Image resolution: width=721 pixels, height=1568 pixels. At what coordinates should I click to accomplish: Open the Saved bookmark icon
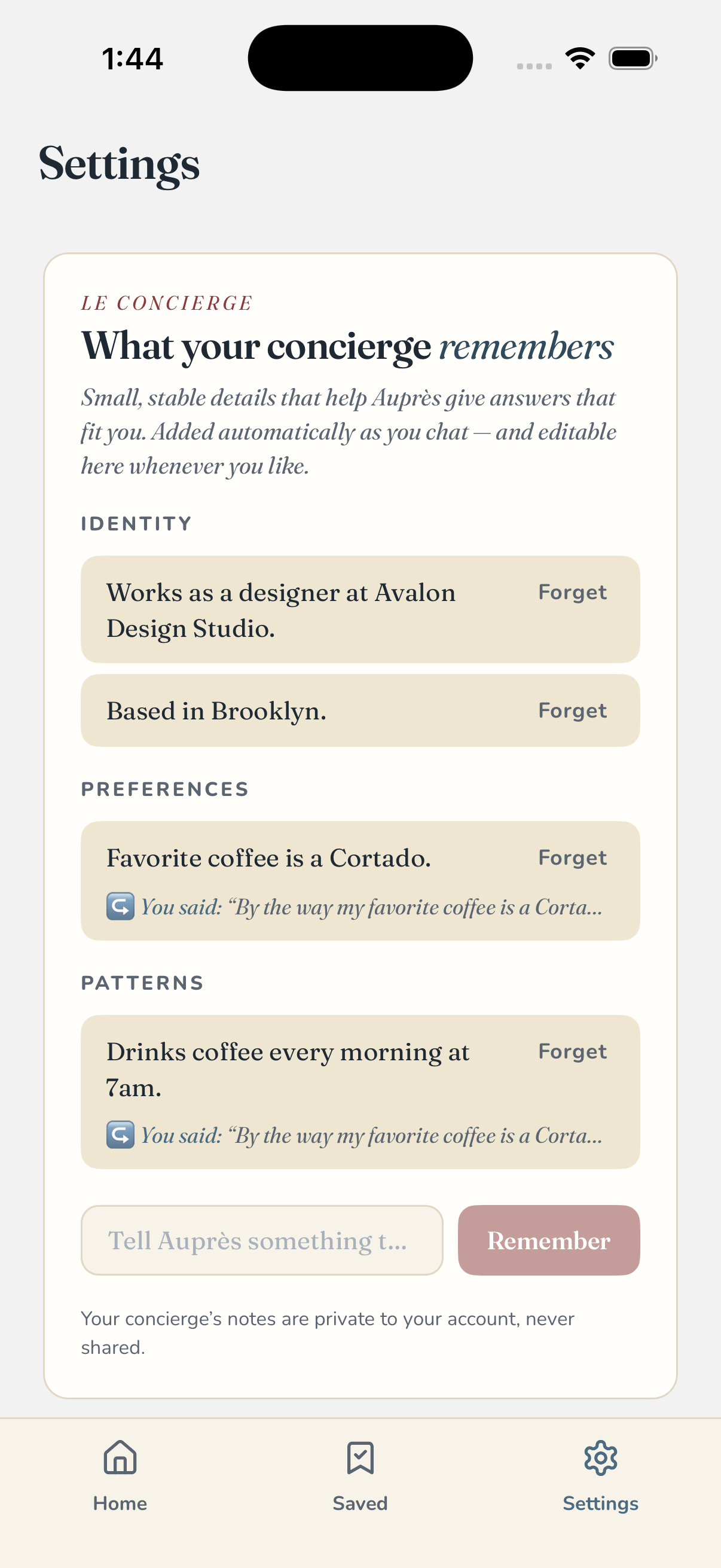[360, 1457]
